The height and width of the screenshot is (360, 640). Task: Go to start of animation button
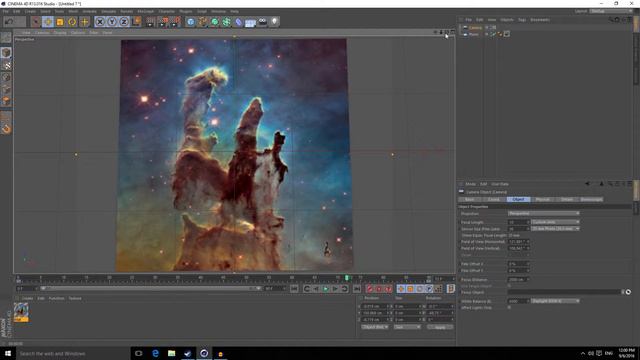294,289
